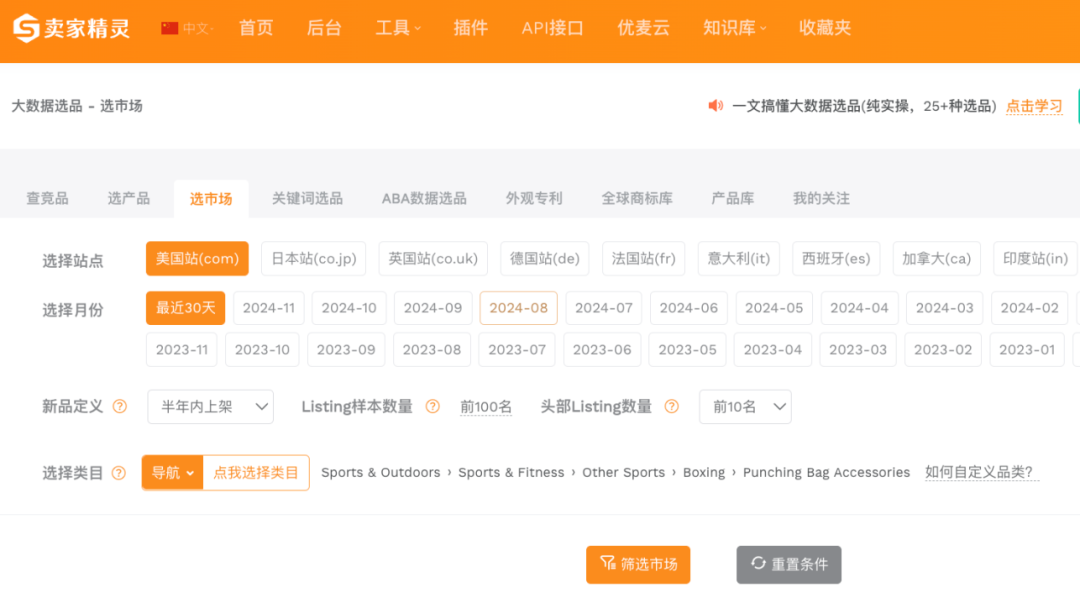Open the 半年内上架 dropdown
1080x603 pixels.
pyautogui.click(x=211, y=407)
